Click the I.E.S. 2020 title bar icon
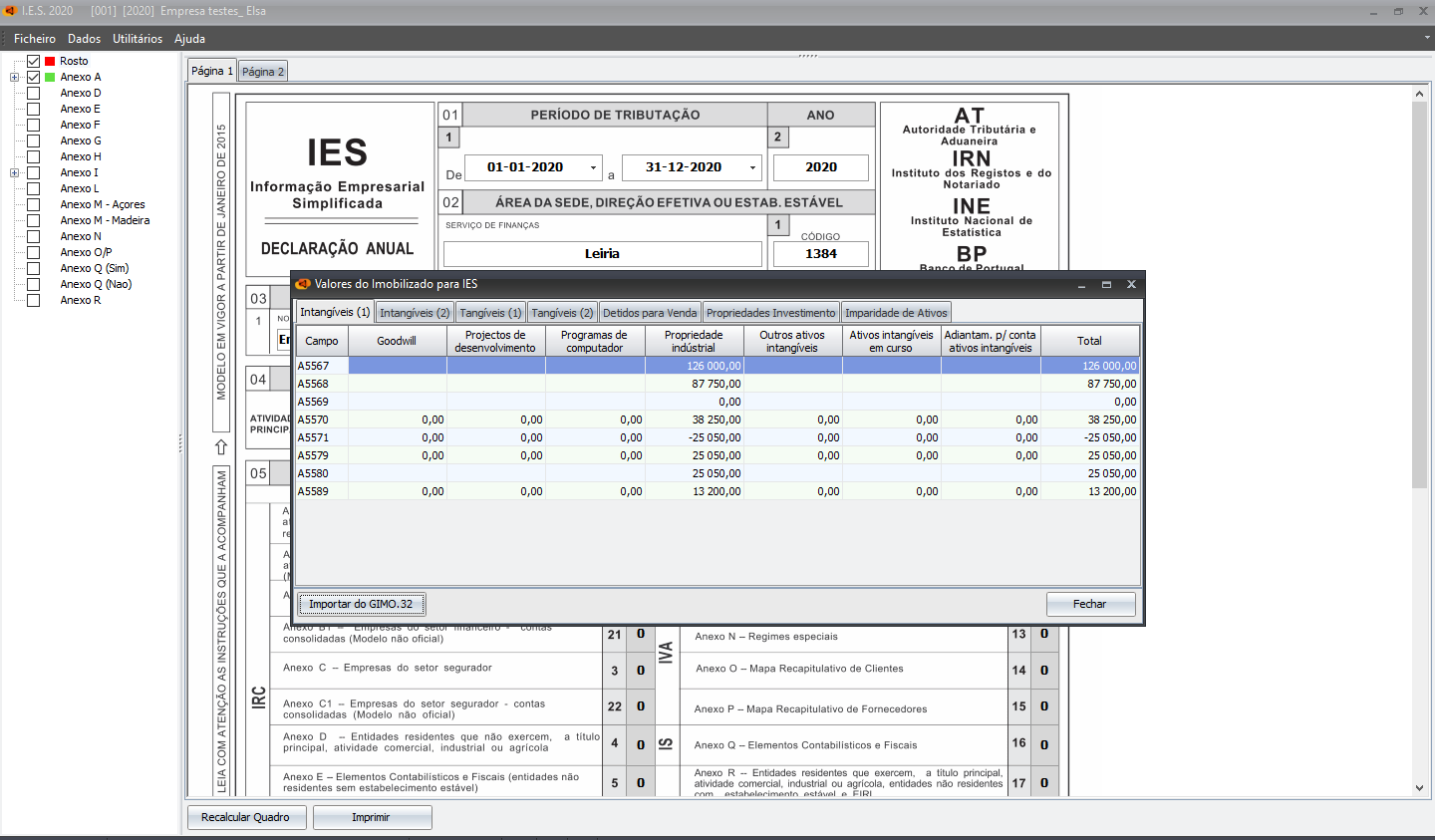The width and height of the screenshot is (1435, 840). [x=10, y=11]
